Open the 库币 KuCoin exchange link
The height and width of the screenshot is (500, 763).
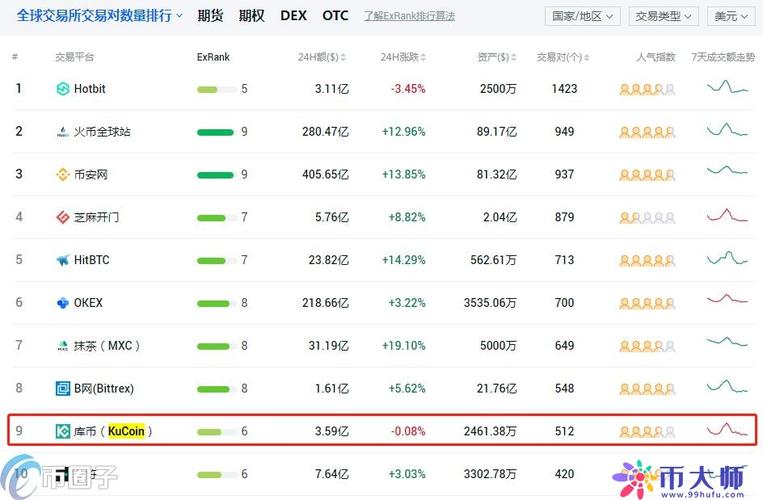pos(113,431)
